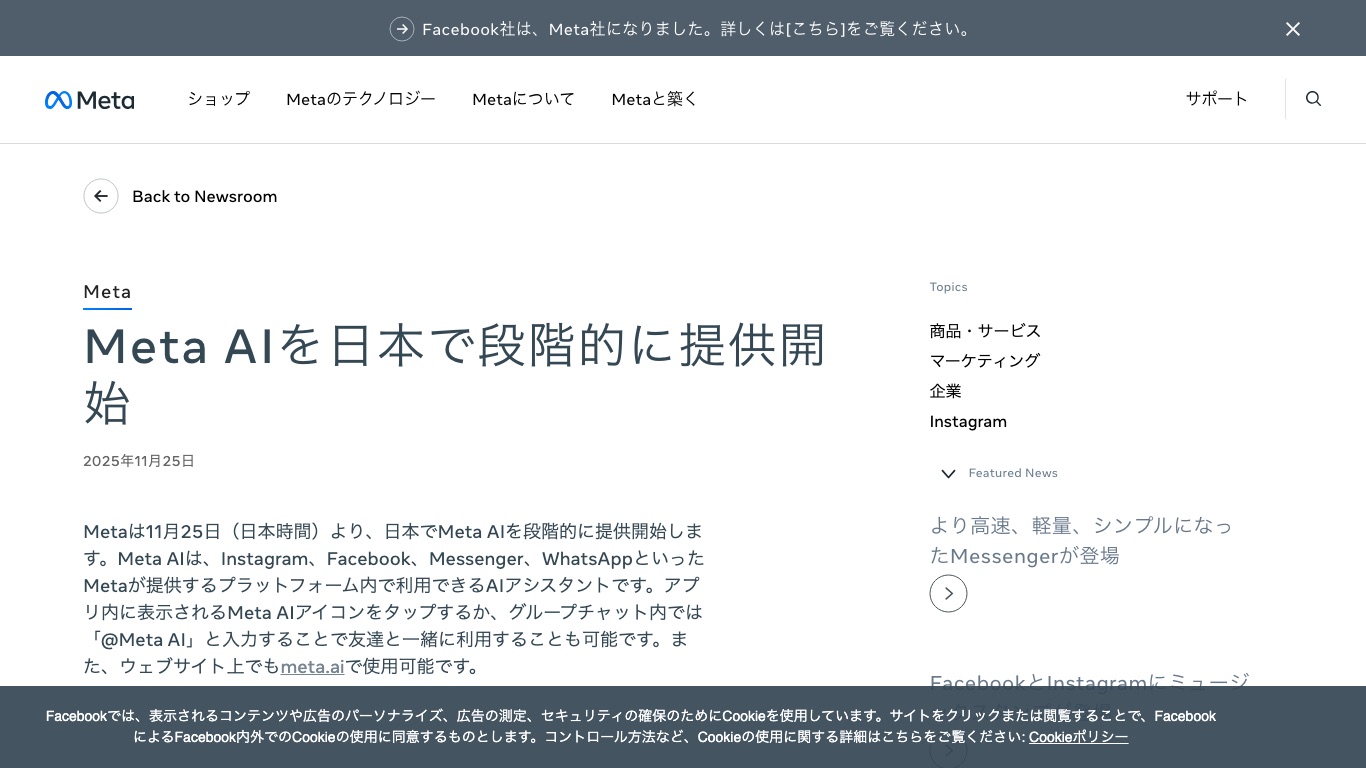Go Back to Newsroom
1366x768 pixels.
pyautogui.click(x=205, y=196)
